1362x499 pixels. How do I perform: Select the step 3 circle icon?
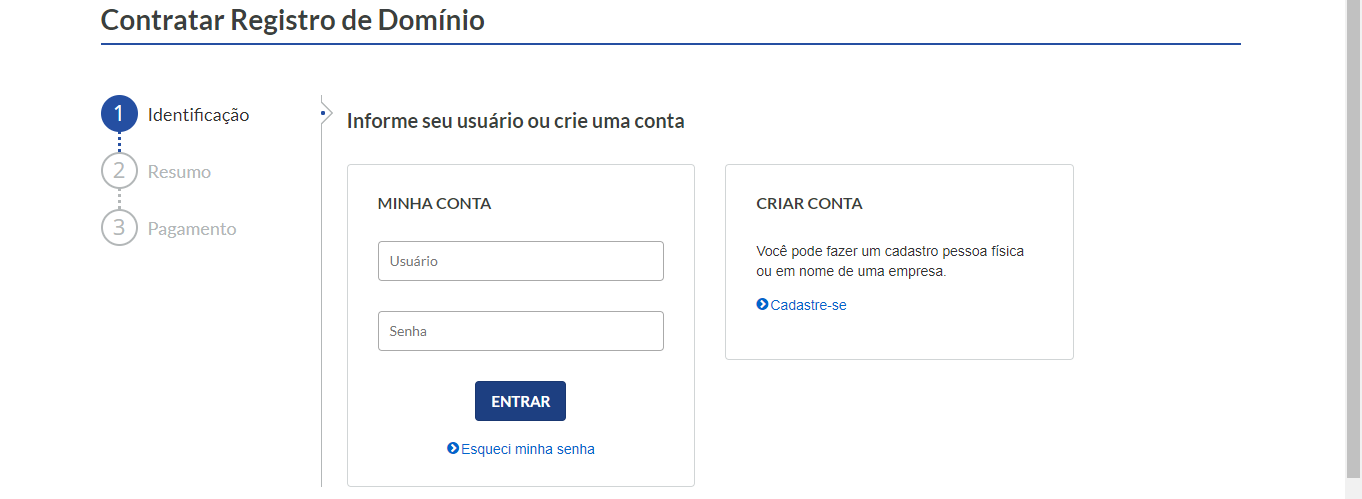pos(119,228)
